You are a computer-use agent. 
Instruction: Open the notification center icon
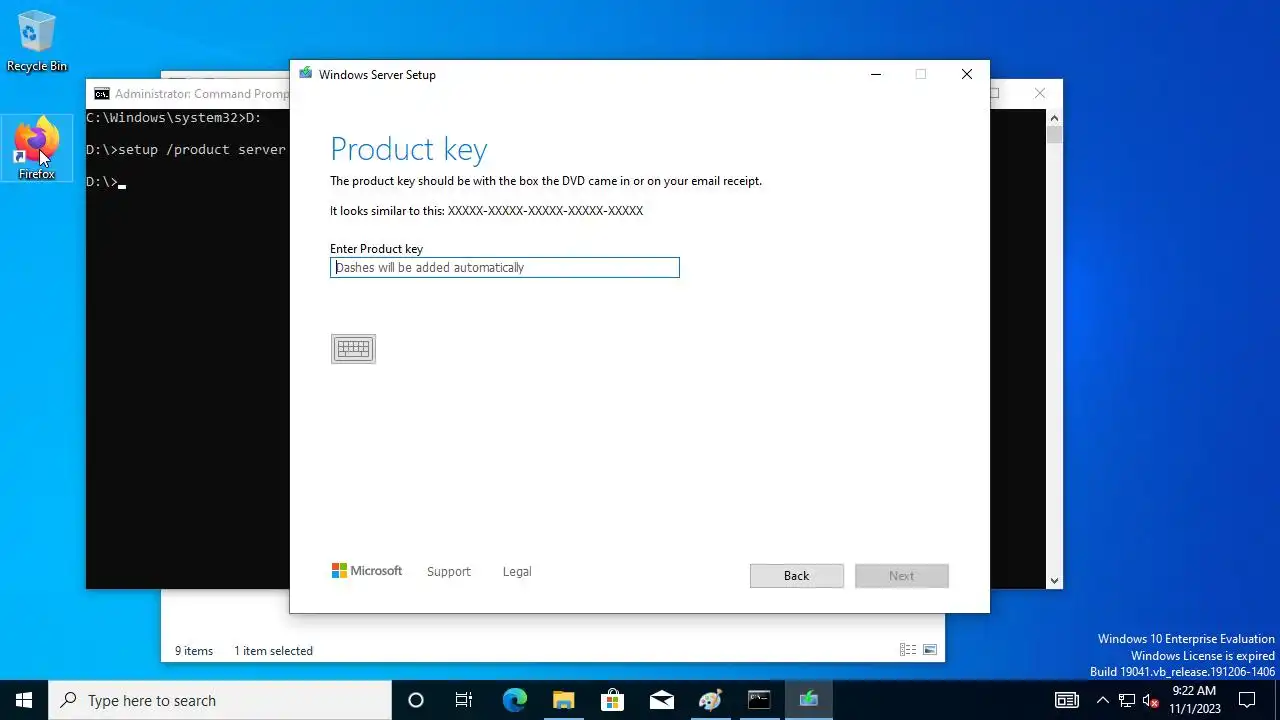pyautogui.click(x=1247, y=700)
